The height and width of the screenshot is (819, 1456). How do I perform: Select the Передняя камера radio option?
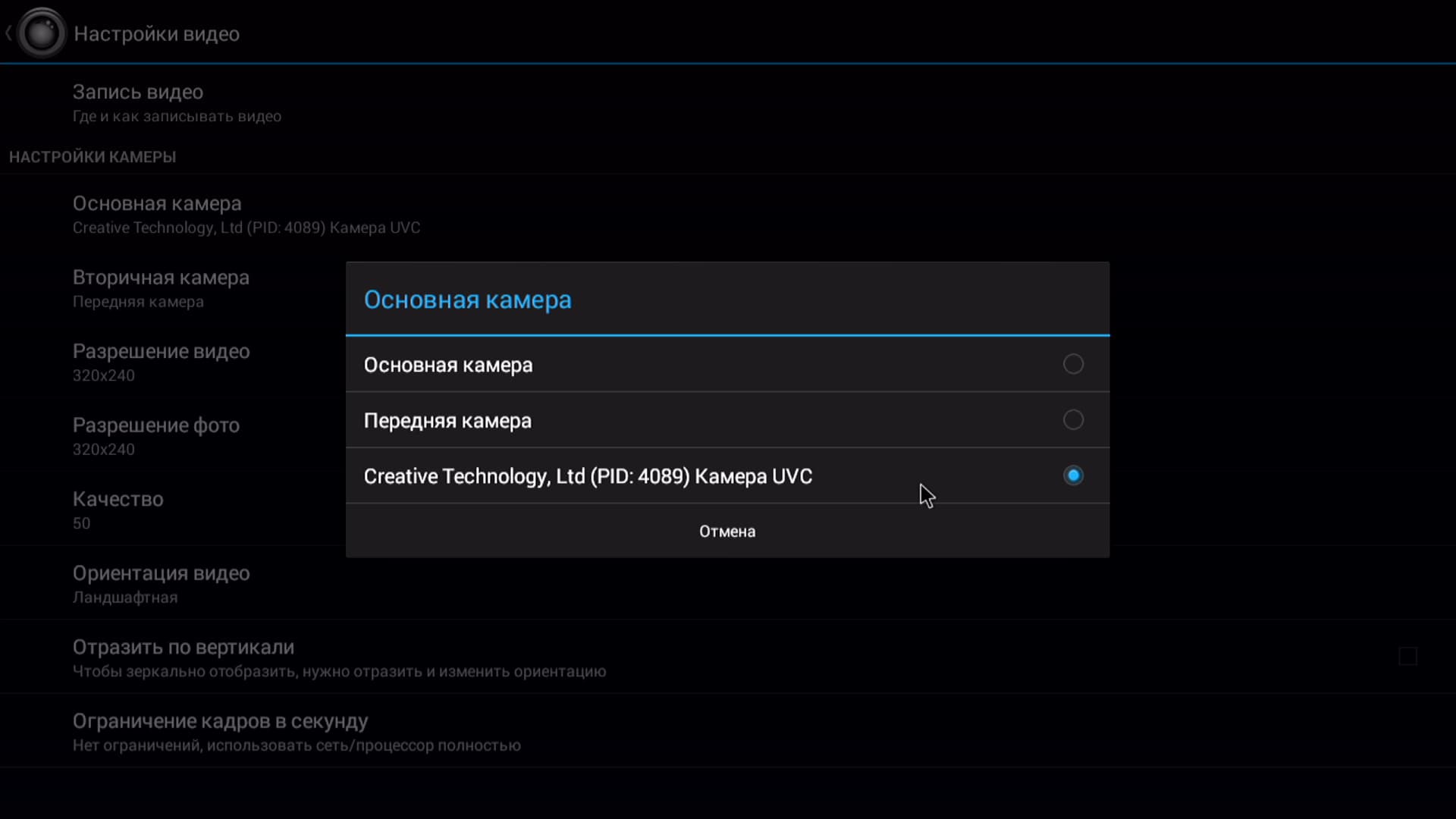point(1072,420)
